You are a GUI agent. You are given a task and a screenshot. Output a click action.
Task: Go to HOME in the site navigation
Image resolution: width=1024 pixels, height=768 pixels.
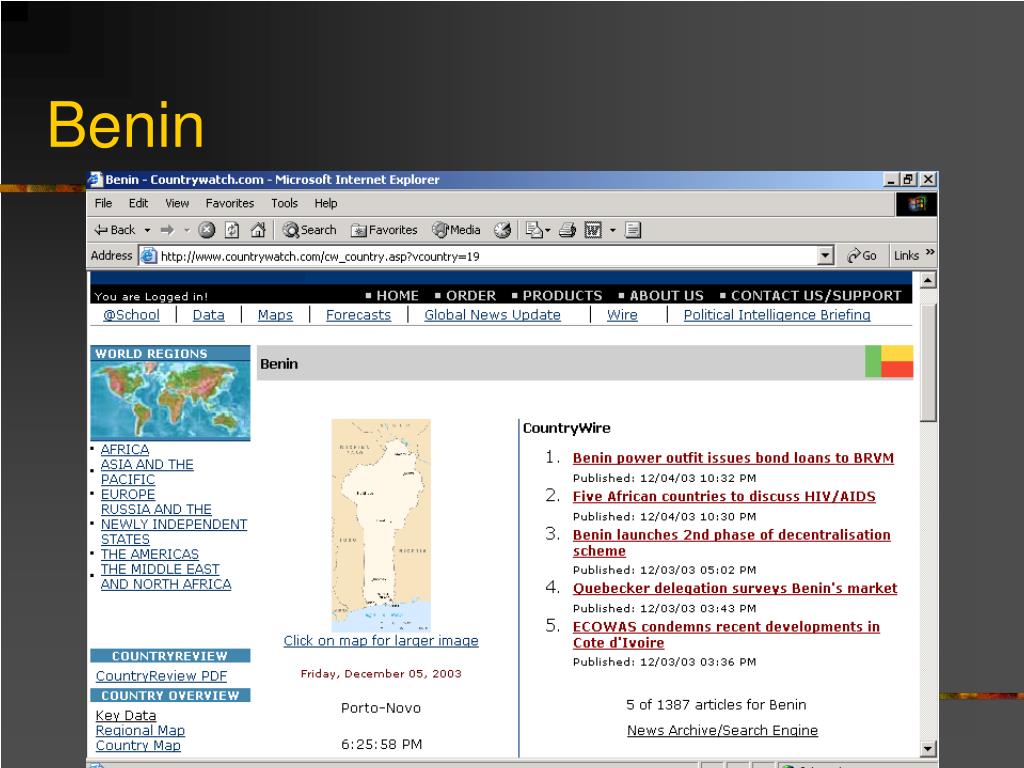[397, 296]
